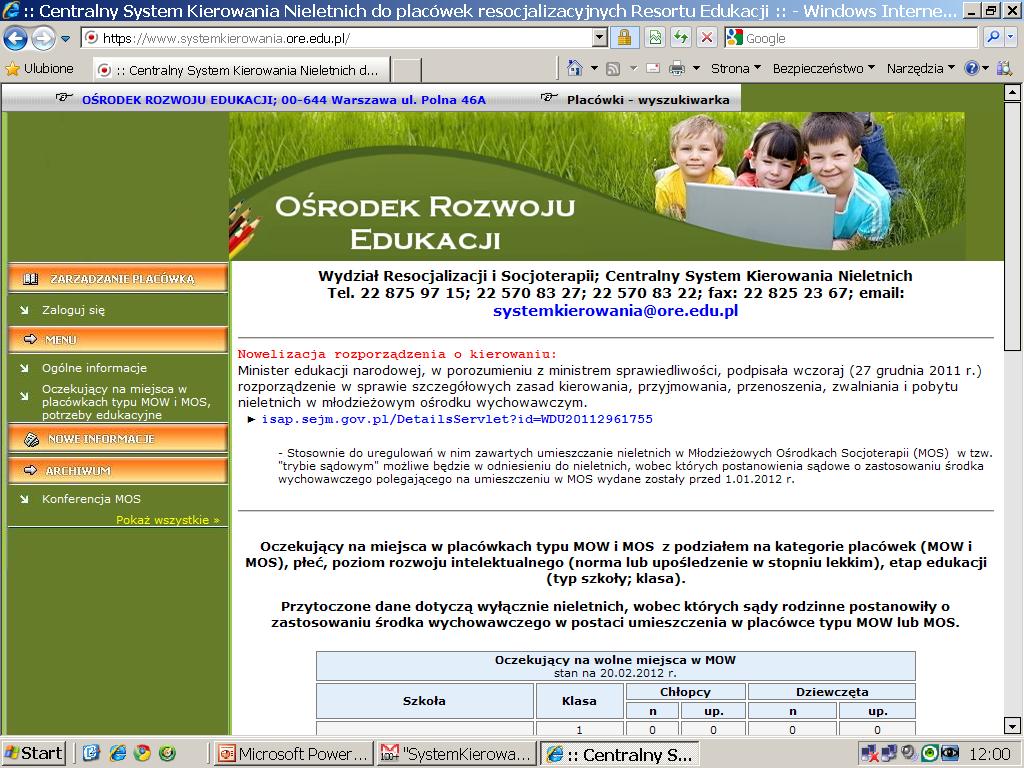This screenshot has height=768, width=1024.
Task: Click the green quick launch icon after Chrome
Action: (167, 754)
